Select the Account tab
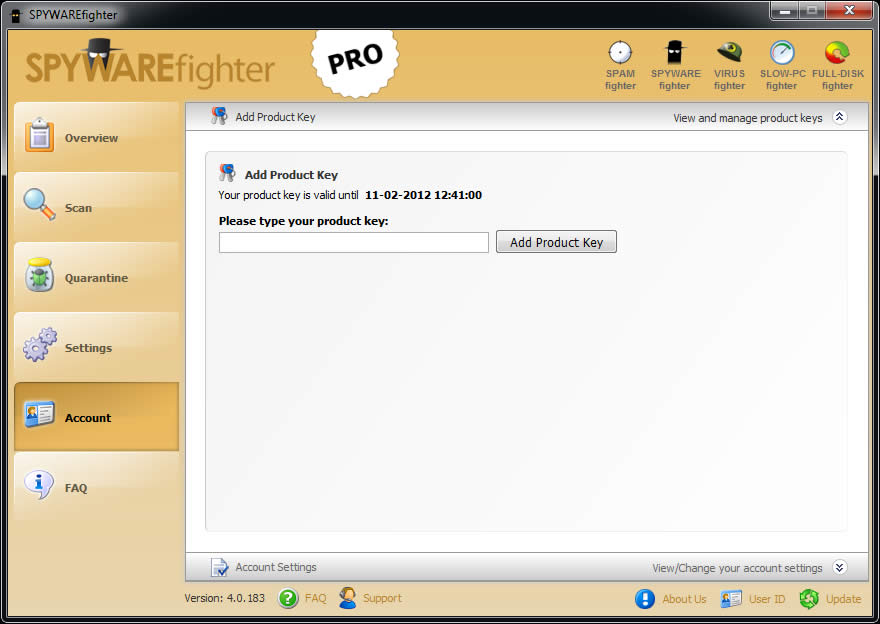Viewport: 880px width, 624px height. 97,417
